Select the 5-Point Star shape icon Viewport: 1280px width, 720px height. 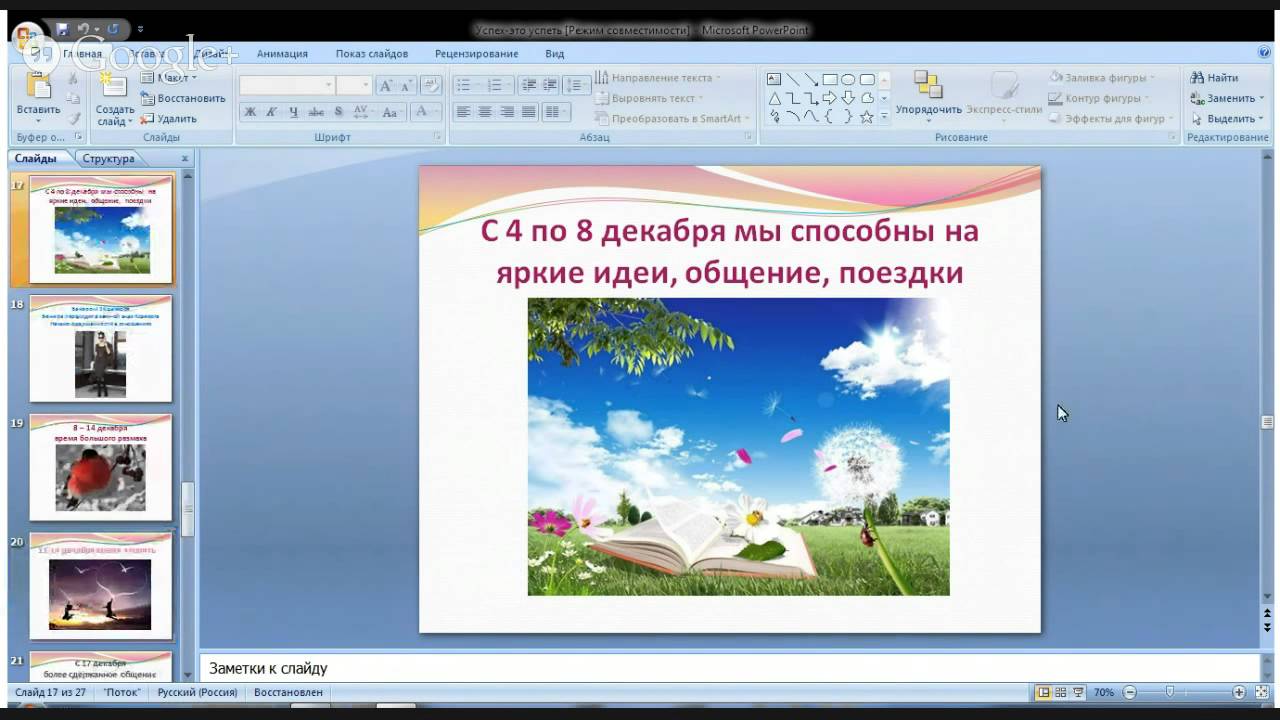coord(867,117)
